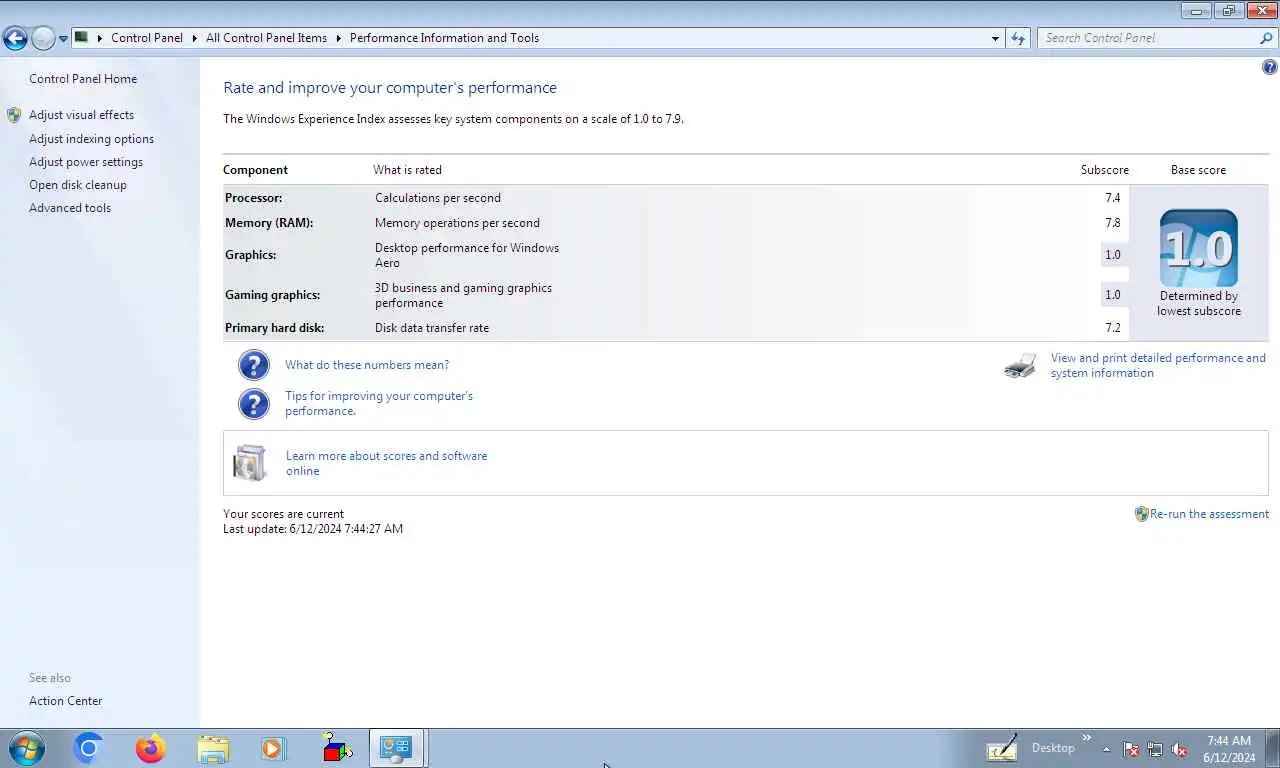The width and height of the screenshot is (1280, 768).
Task: Show hidden tray icons arrow
Action: [x=1106, y=749]
